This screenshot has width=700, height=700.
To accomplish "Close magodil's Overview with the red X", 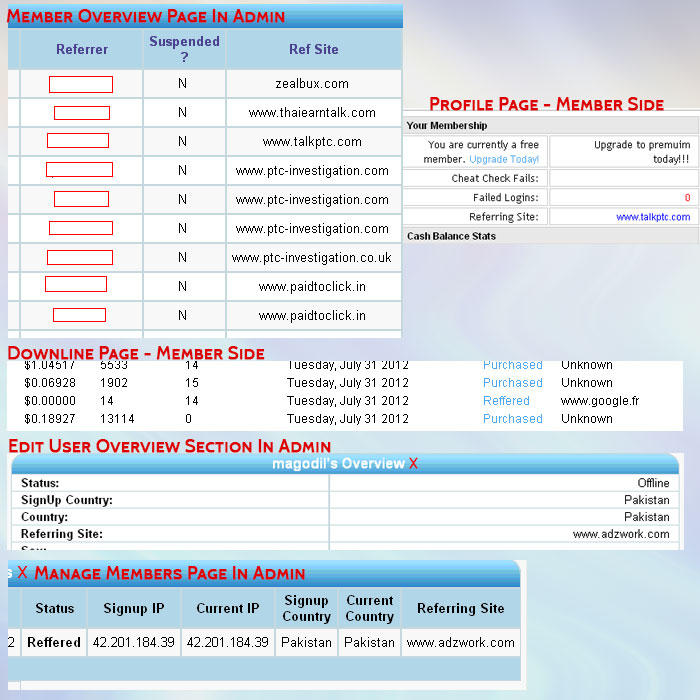I will (413, 463).
